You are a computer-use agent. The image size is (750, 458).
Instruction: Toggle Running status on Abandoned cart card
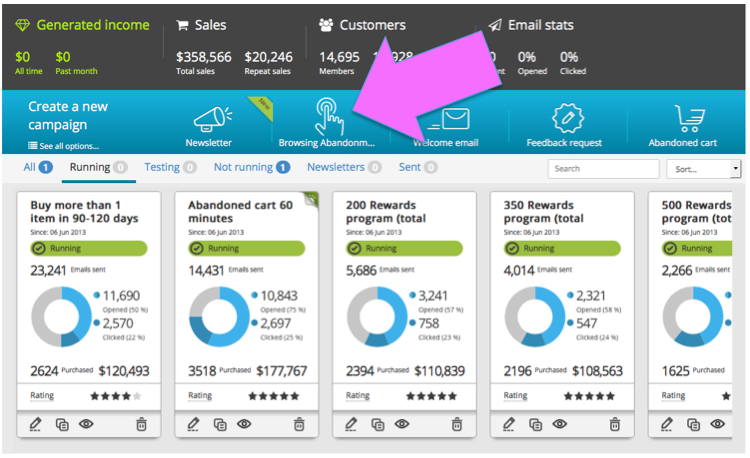pos(247,248)
